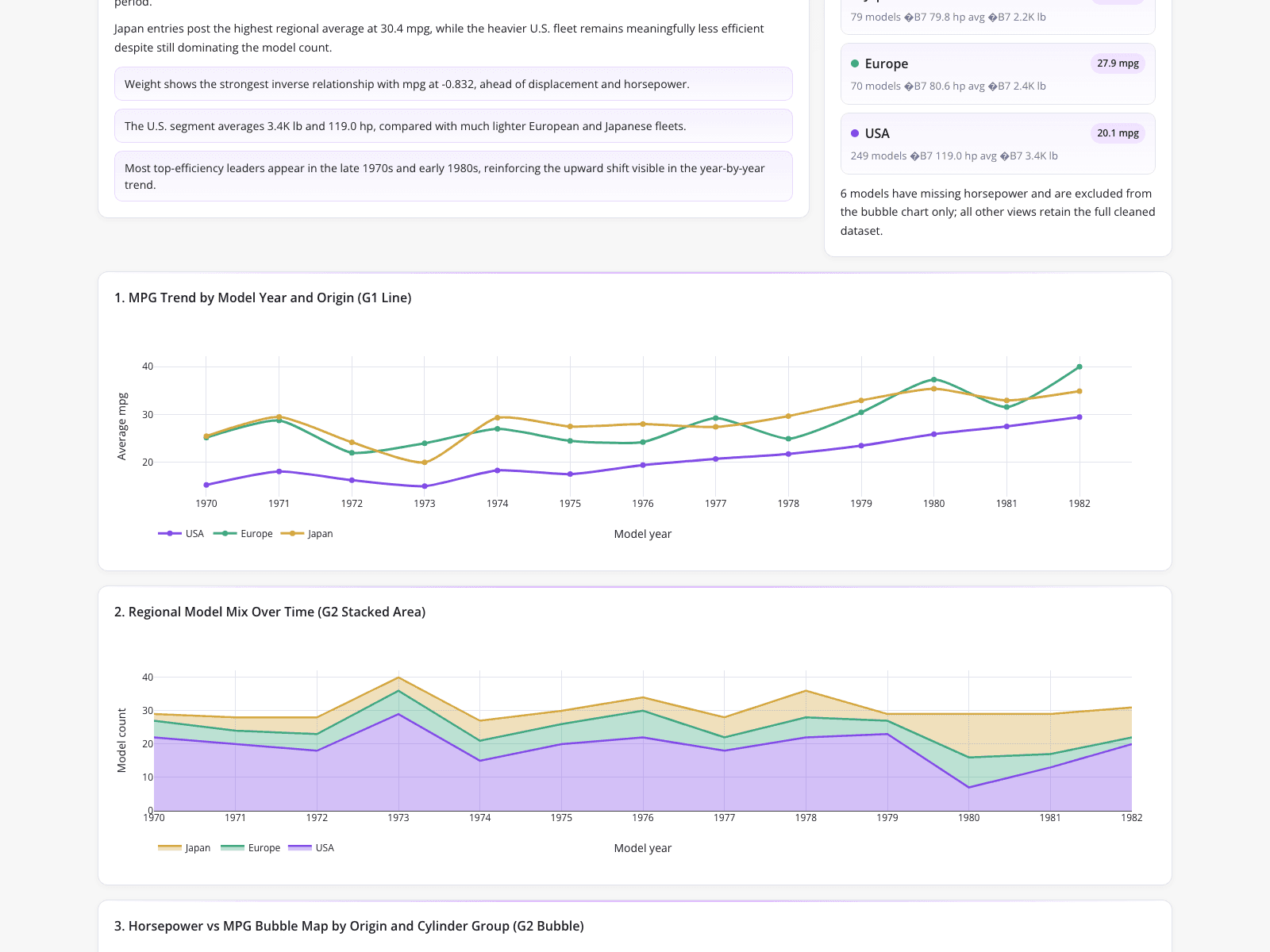Click the 27.9 mpg badge
Image resolution: width=1270 pixels, height=952 pixels.
pyautogui.click(x=1118, y=63)
